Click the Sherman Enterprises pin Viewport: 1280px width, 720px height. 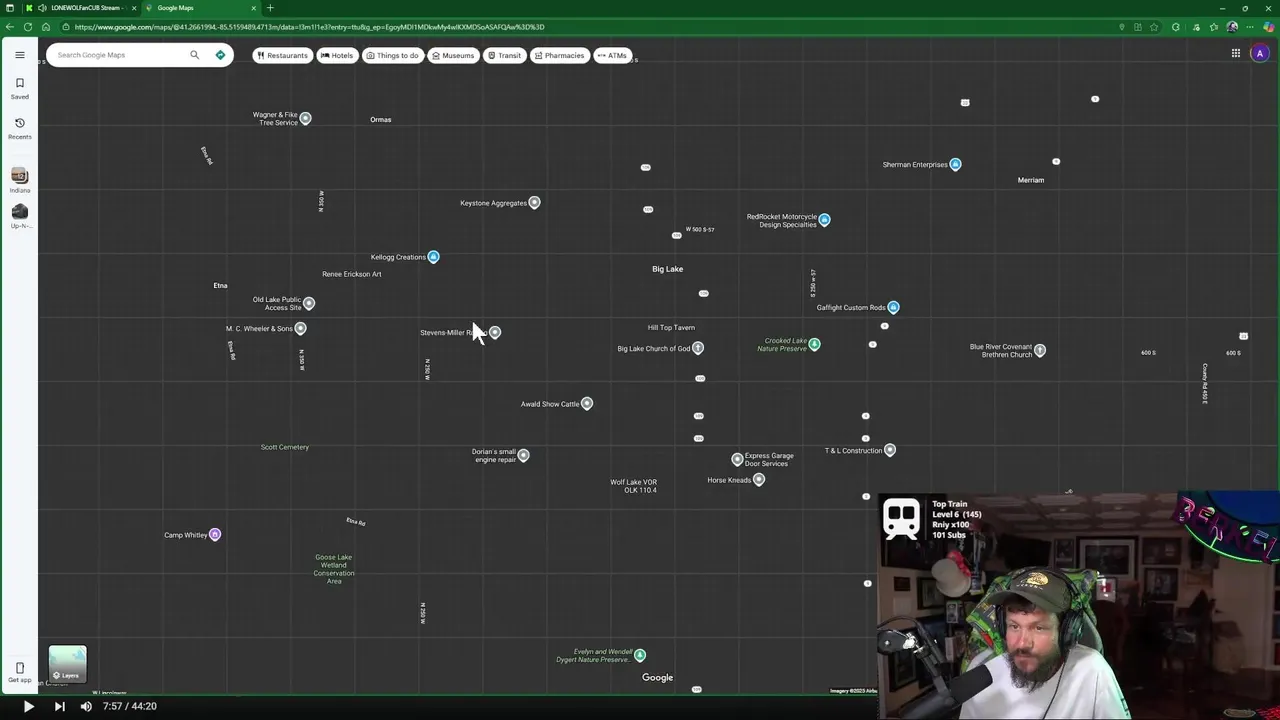click(955, 164)
